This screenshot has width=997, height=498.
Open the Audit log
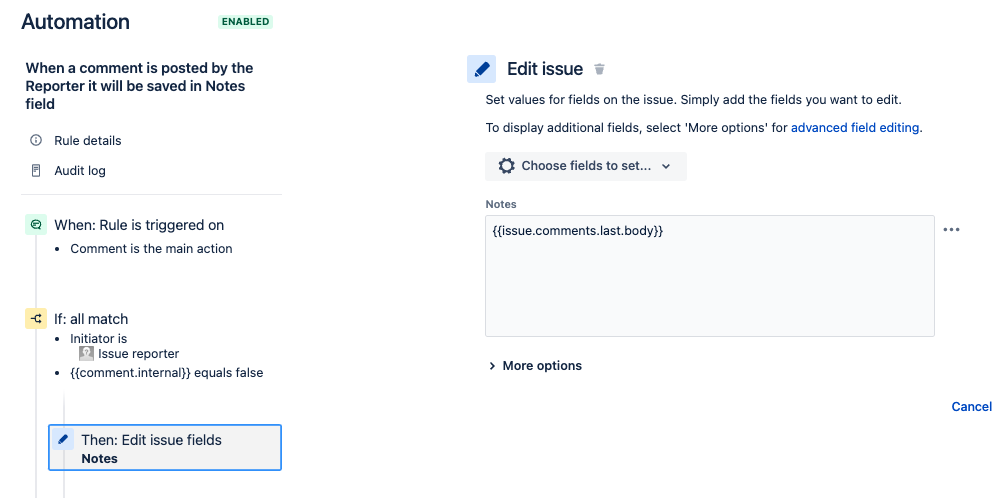point(80,170)
